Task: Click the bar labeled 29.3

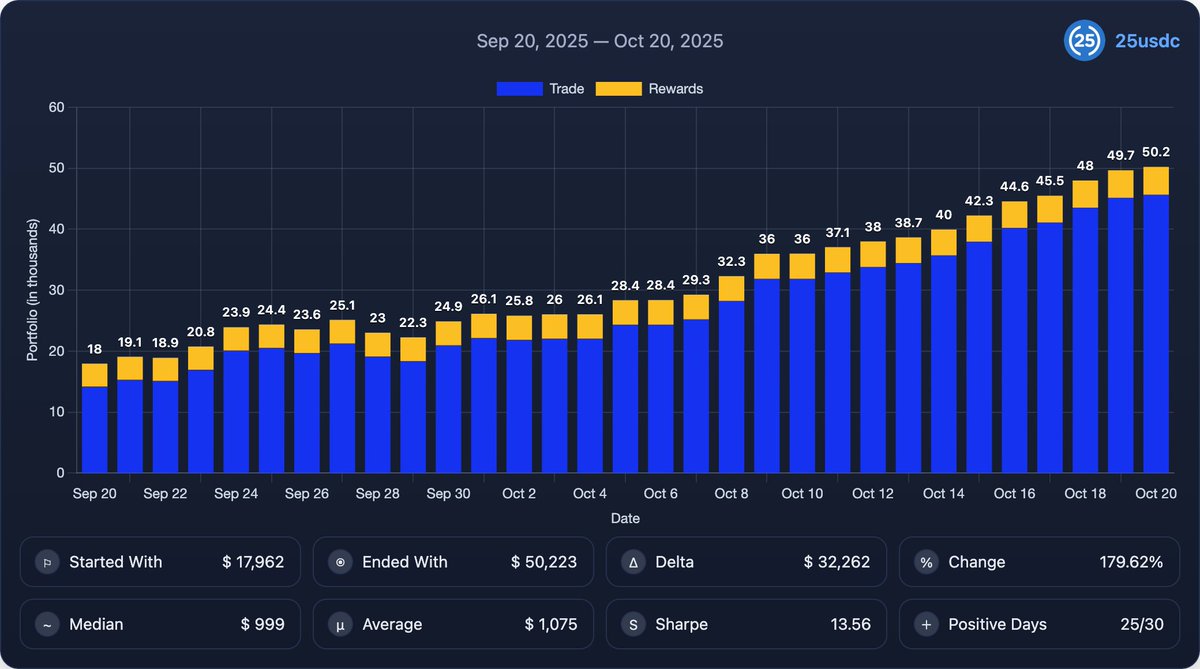Action: coord(696,384)
